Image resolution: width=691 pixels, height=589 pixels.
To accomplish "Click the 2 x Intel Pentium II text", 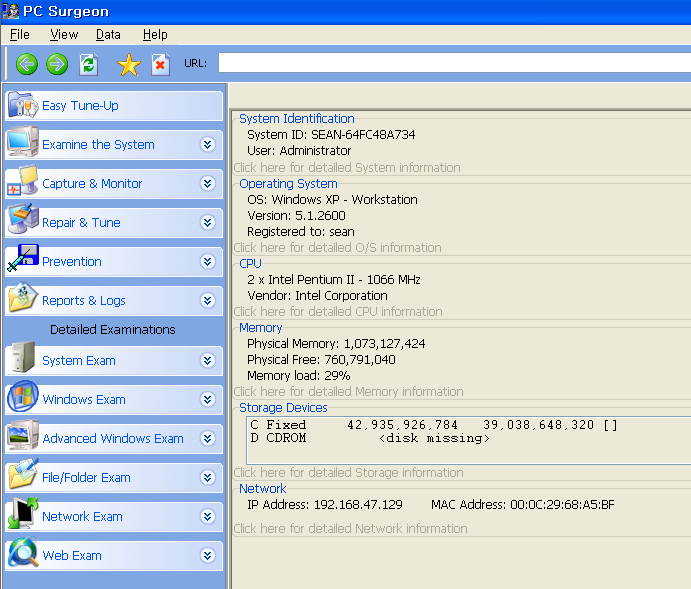I will point(334,279).
